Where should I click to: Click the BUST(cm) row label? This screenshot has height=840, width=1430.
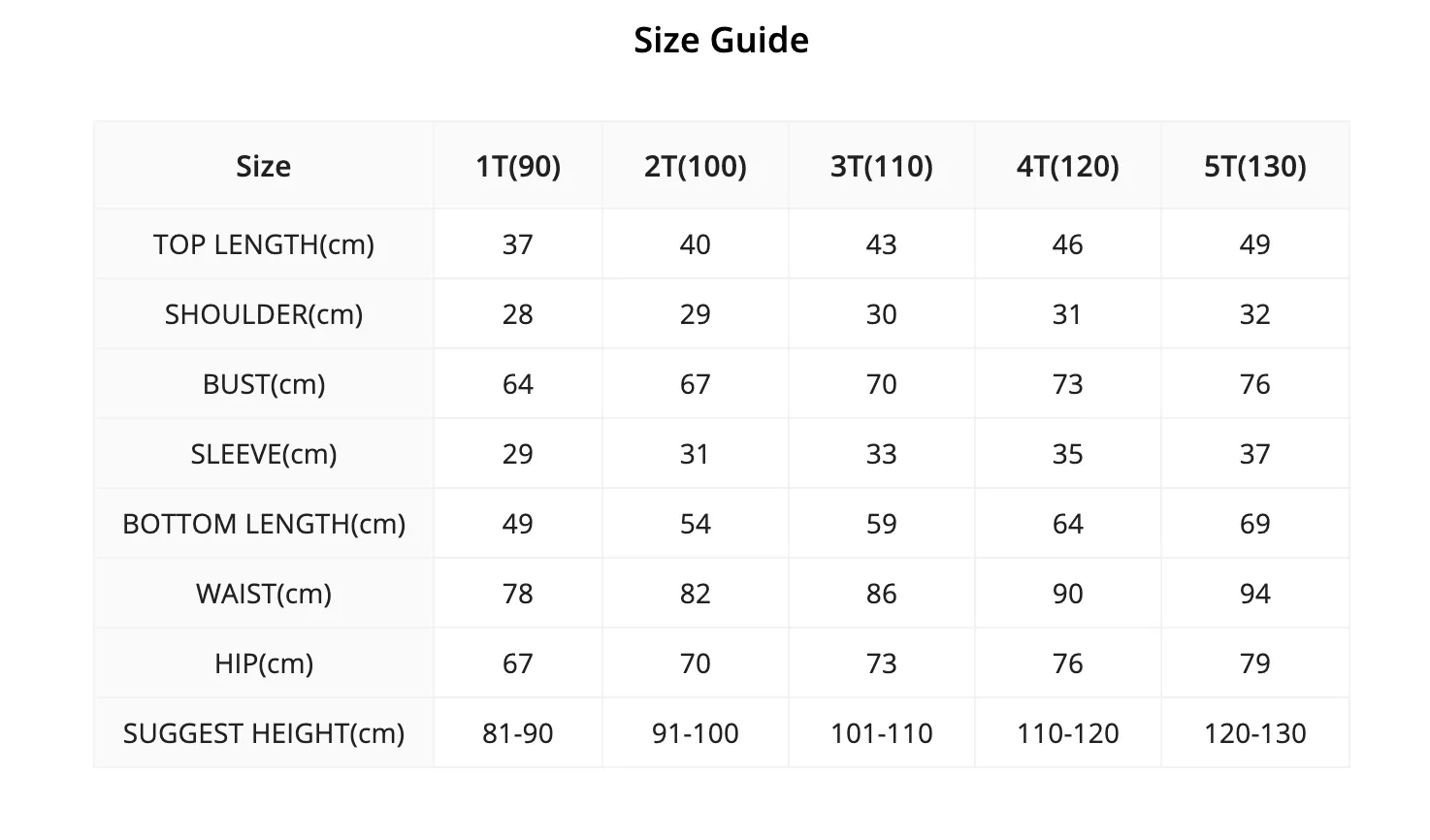click(264, 384)
